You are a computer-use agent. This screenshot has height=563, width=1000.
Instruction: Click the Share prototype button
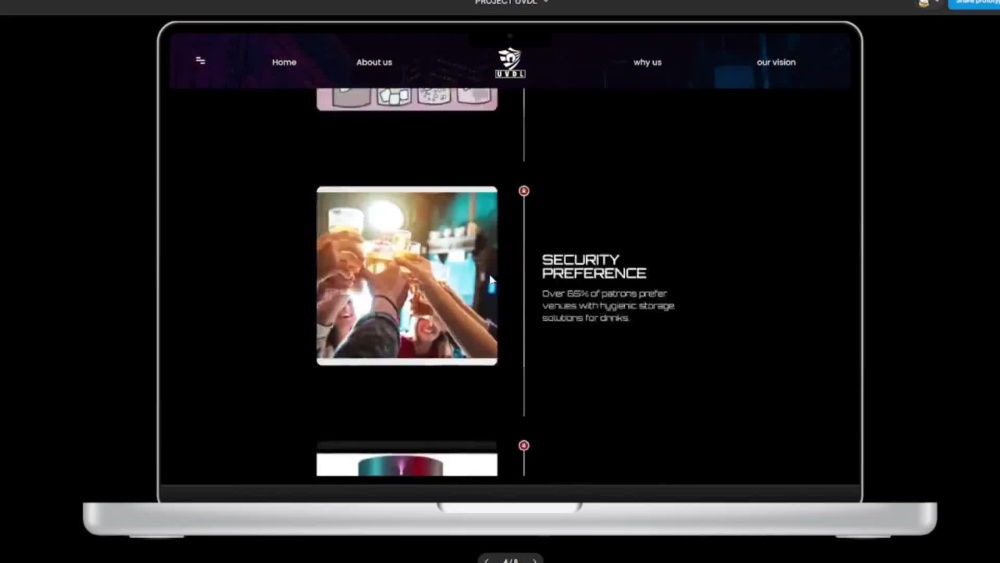[x=974, y=3]
